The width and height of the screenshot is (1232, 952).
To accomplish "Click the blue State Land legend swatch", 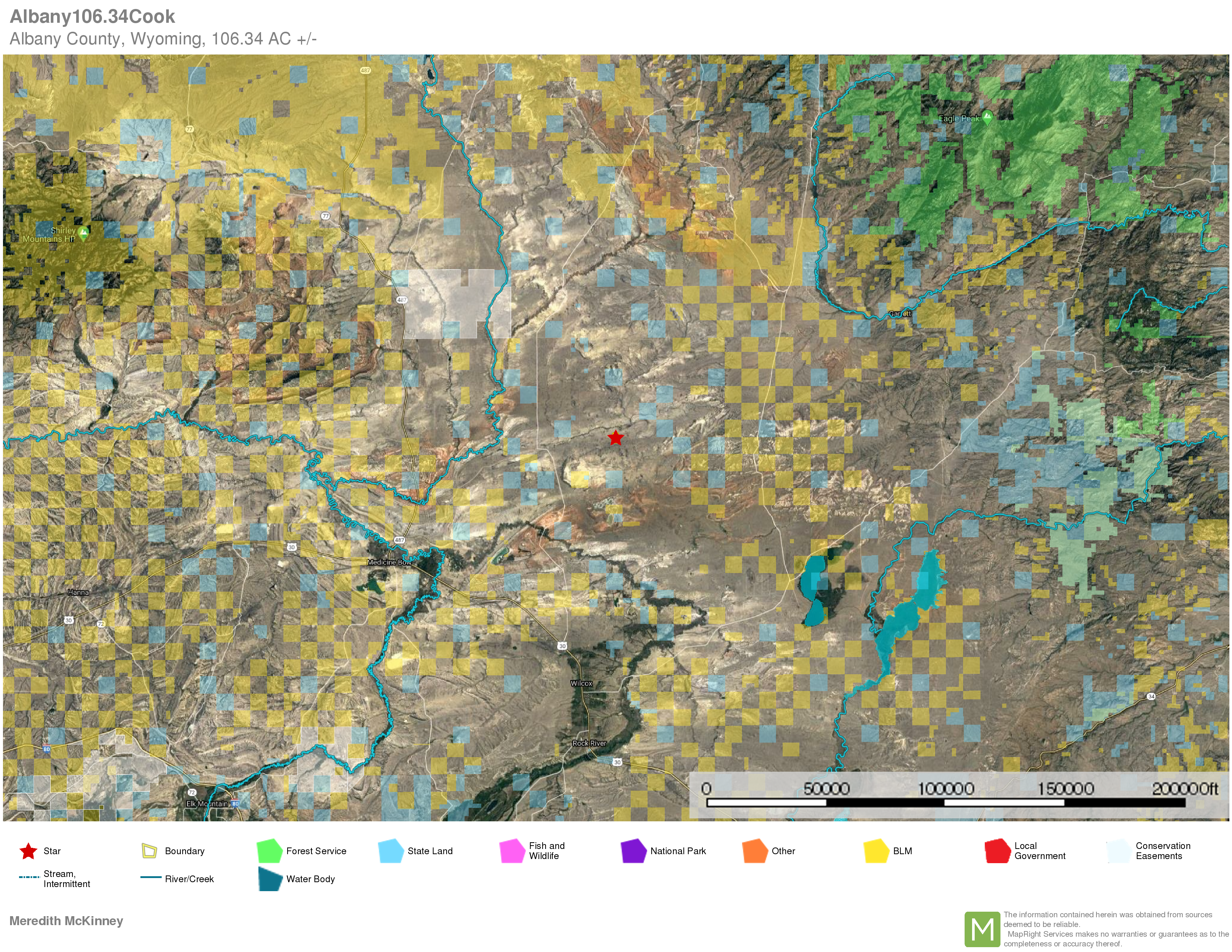I will coord(390,851).
